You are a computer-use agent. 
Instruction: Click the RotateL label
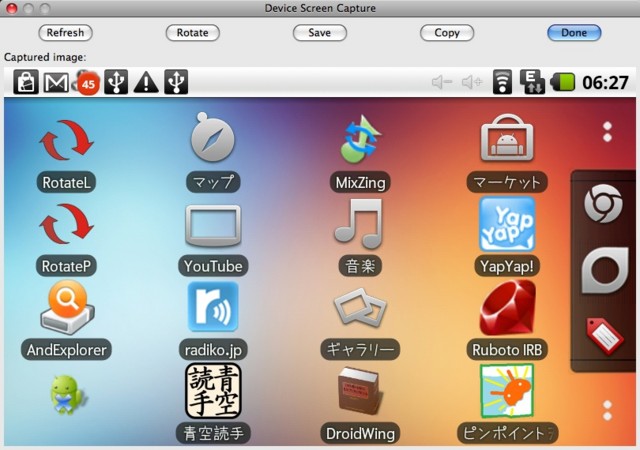(67, 183)
